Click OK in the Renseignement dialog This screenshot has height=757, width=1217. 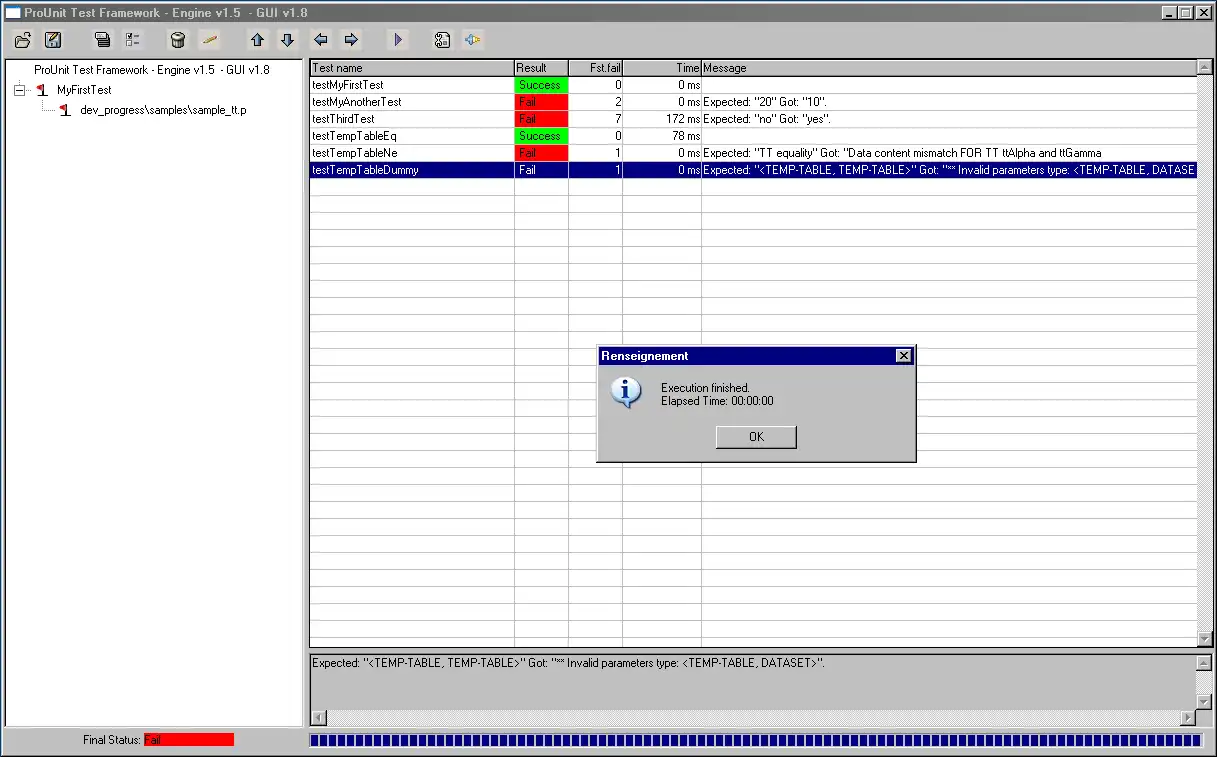pos(756,437)
